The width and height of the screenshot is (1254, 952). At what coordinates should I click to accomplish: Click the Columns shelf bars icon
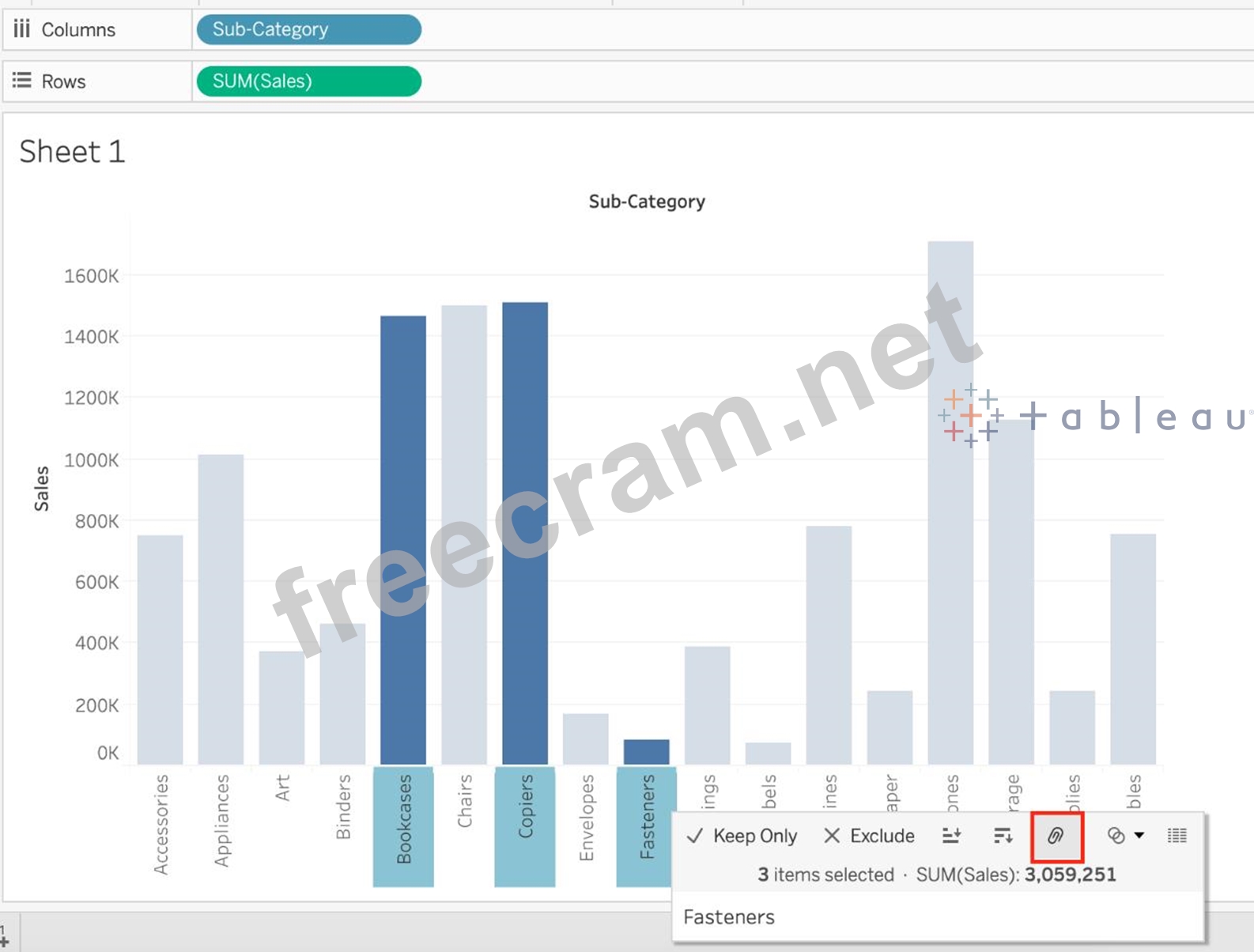pos(21,29)
